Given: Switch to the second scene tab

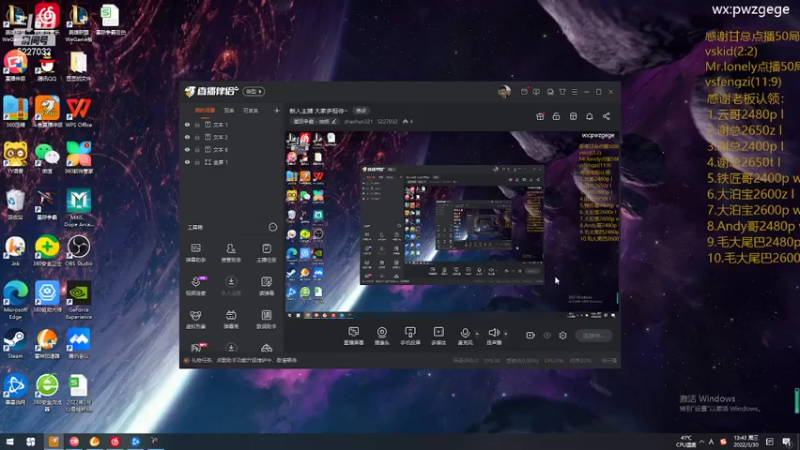Looking at the screenshot, I should pos(229,111).
